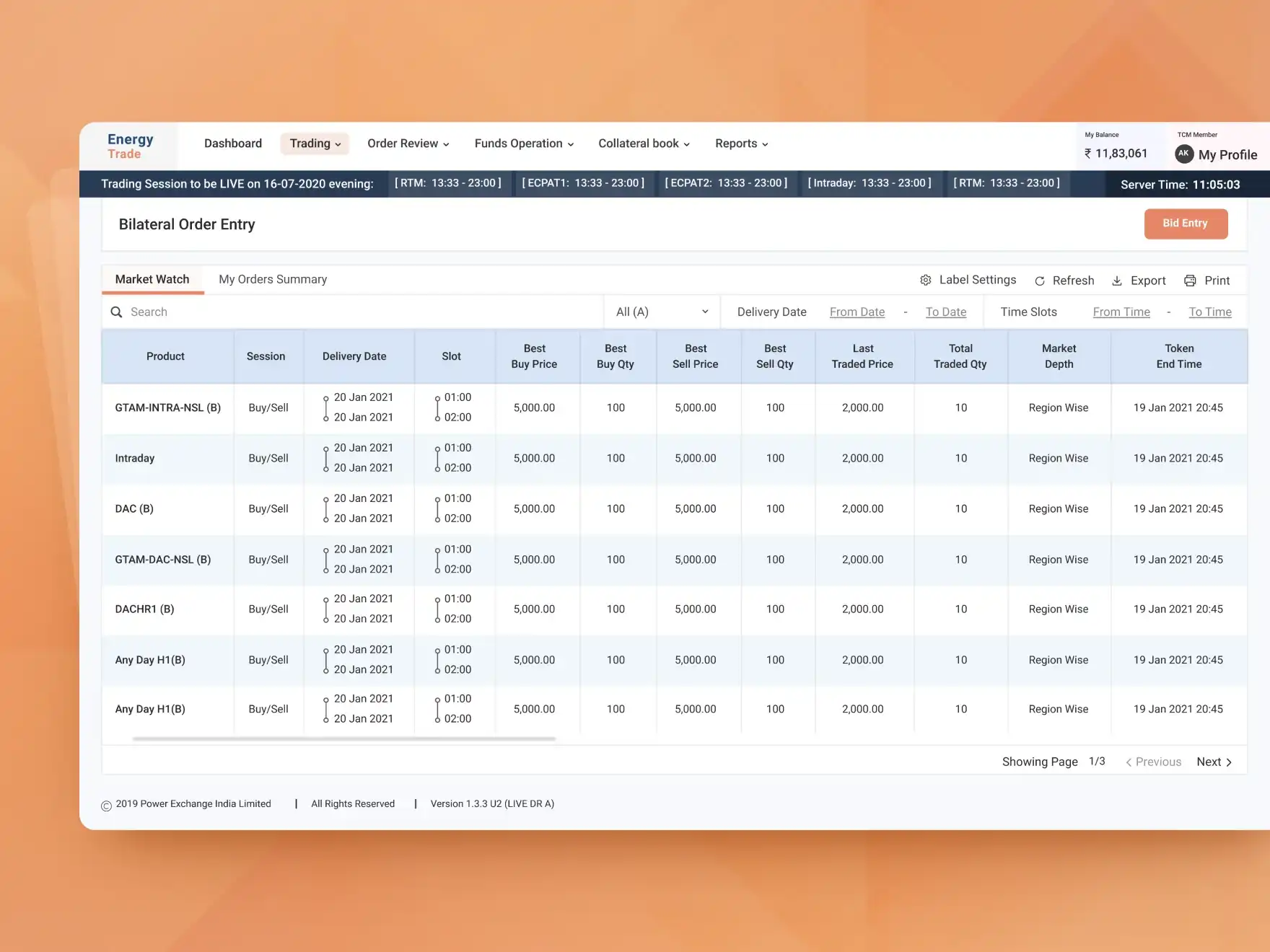Click the Intraday 13:33 - 23:00 session ticker
This screenshot has width=1270, height=952.
coord(870,183)
